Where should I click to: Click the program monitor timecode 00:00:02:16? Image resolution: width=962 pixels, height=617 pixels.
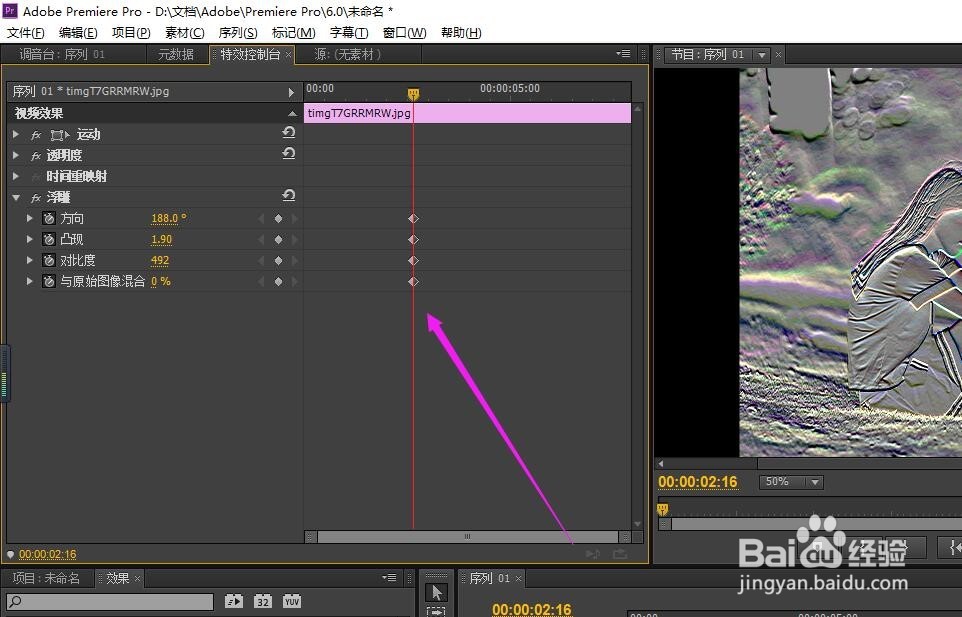[x=698, y=482]
